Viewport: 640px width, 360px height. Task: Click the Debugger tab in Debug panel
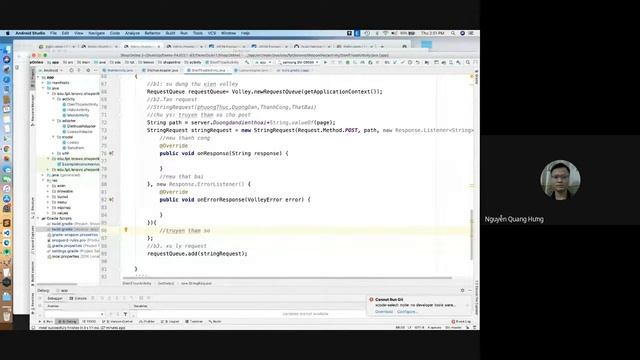(x=55, y=298)
